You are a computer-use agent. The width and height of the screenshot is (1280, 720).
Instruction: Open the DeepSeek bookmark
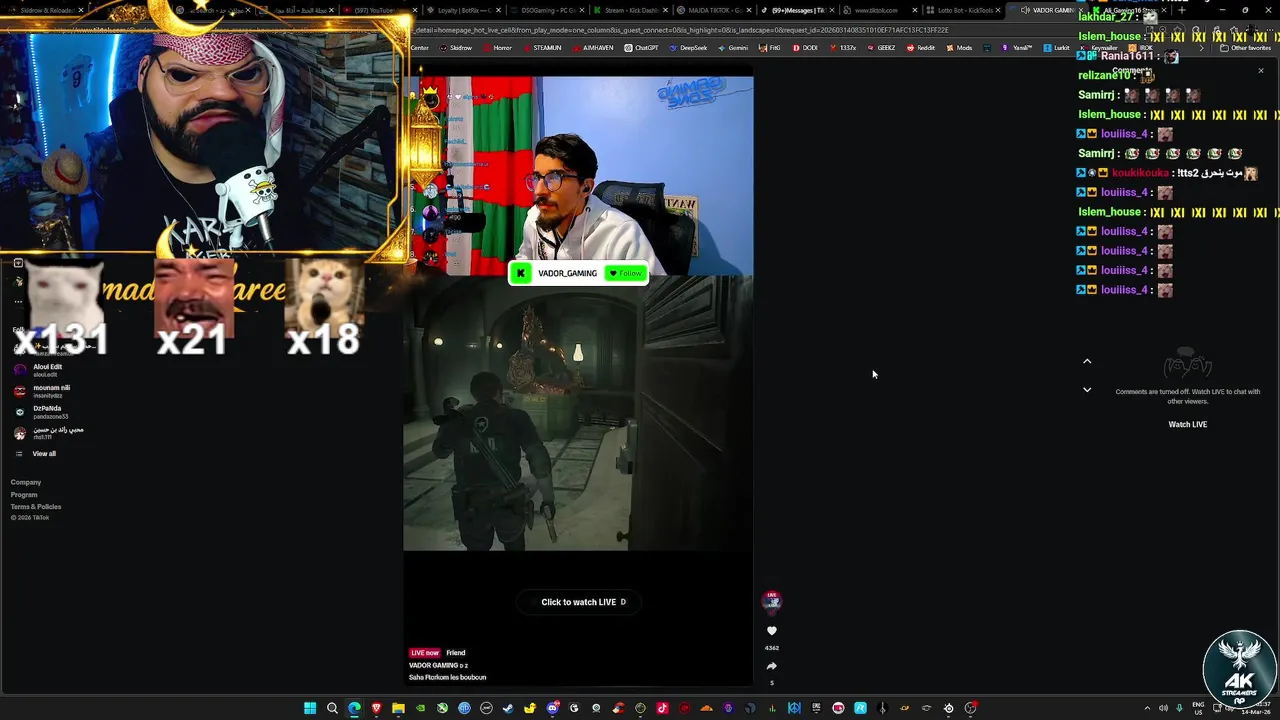point(688,48)
